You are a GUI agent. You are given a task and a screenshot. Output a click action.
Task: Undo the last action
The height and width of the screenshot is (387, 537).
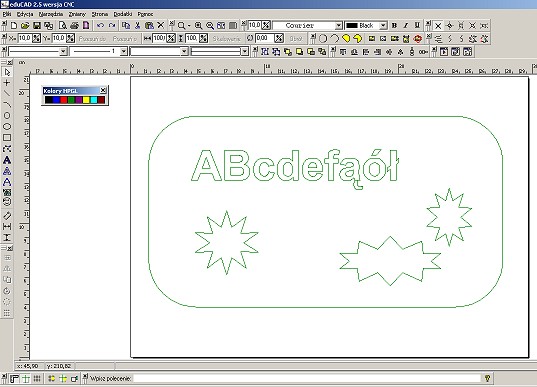(x=100, y=25)
